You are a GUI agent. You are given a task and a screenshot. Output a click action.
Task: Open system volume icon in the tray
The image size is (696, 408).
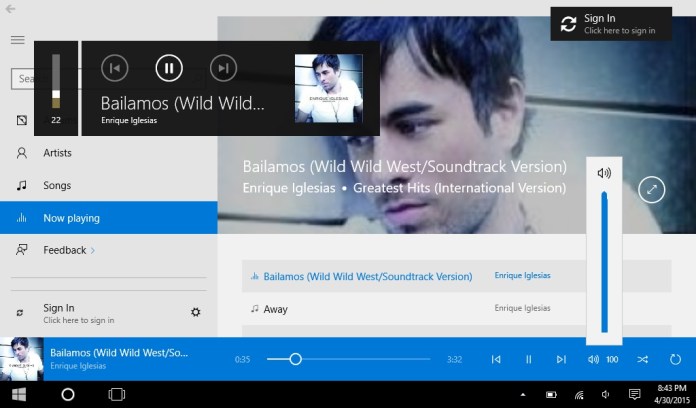[605, 394]
